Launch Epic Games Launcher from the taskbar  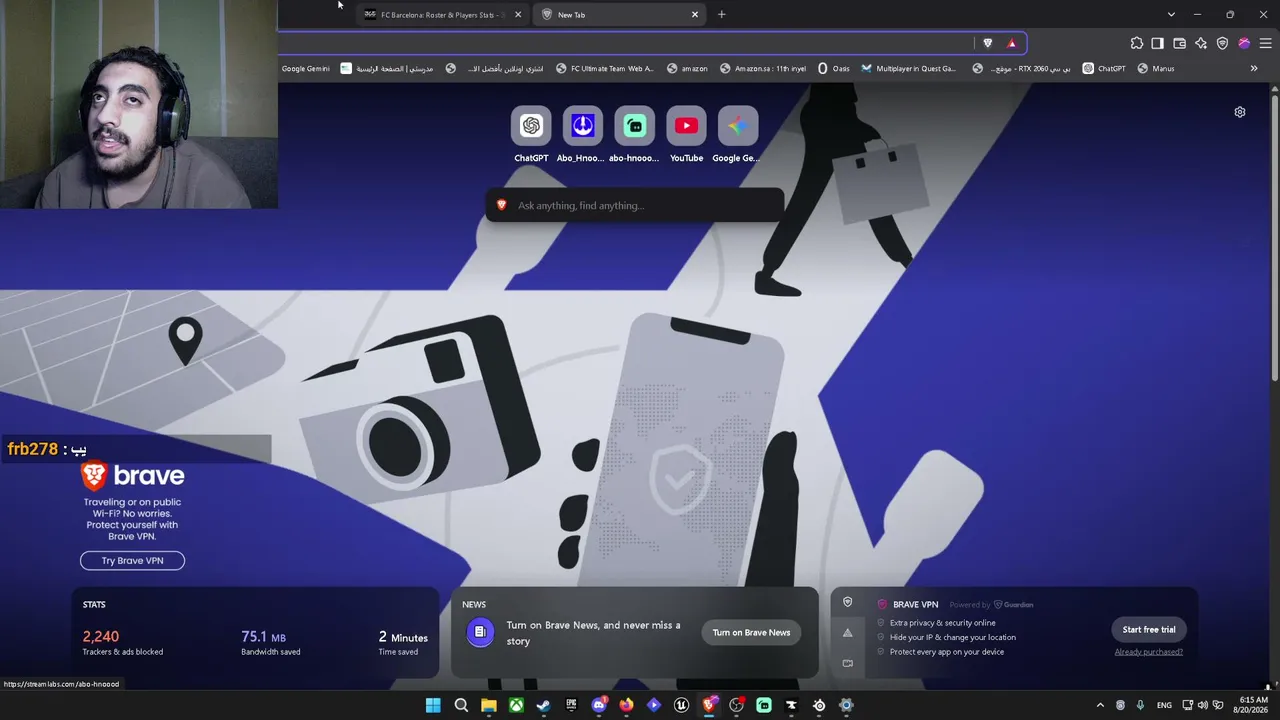point(571,705)
